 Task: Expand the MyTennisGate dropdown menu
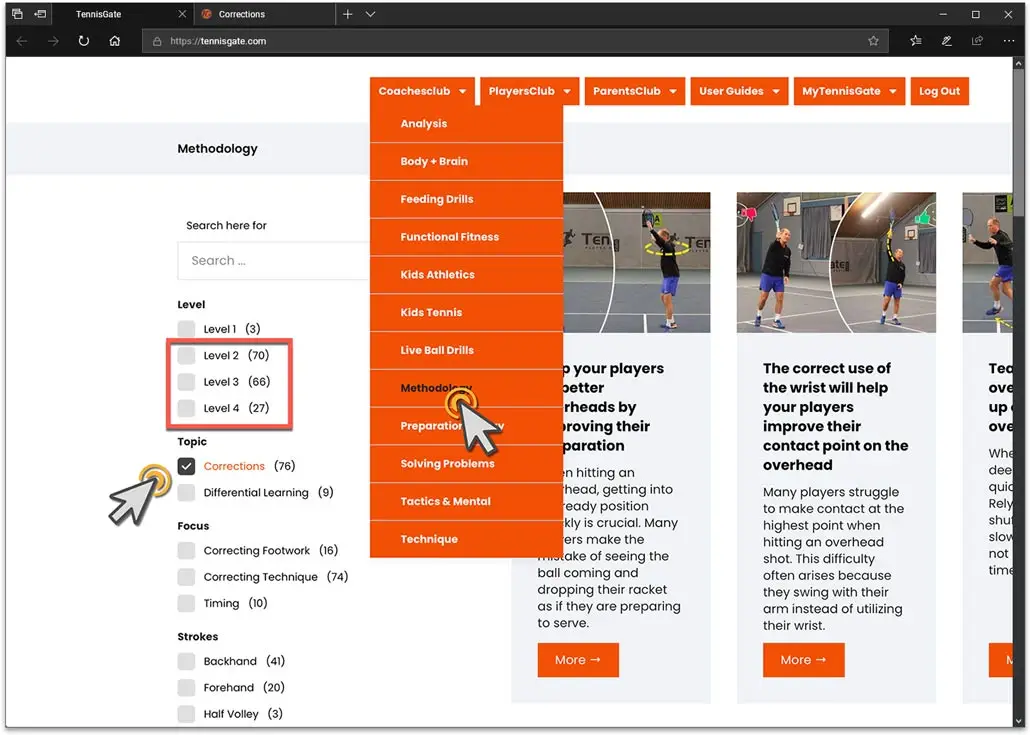[x=849, y=91]
